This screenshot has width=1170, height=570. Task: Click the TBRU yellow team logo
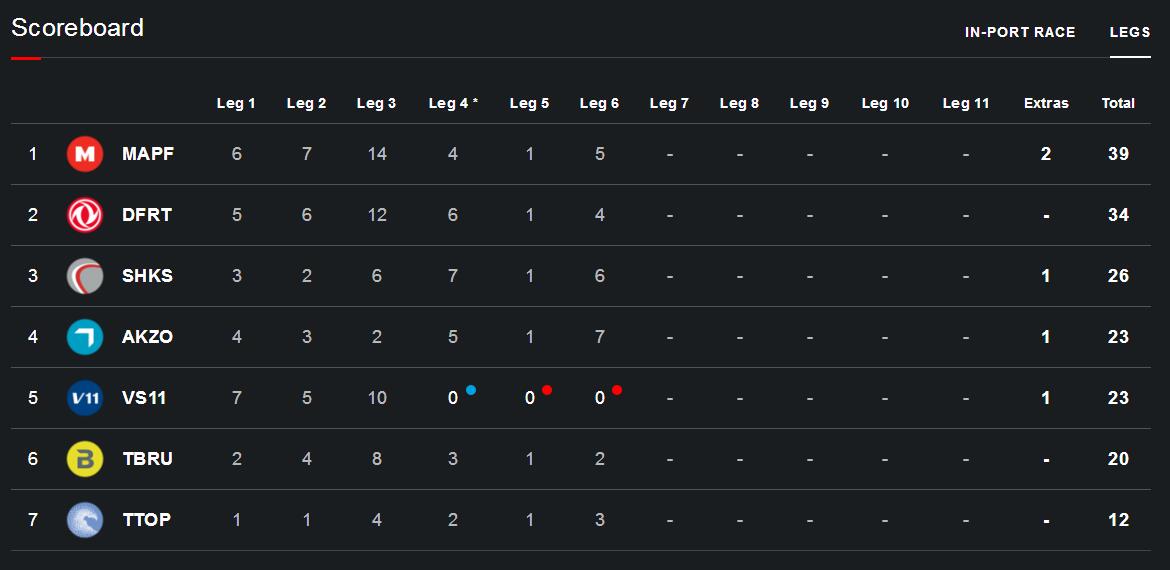tap(85, 459)
